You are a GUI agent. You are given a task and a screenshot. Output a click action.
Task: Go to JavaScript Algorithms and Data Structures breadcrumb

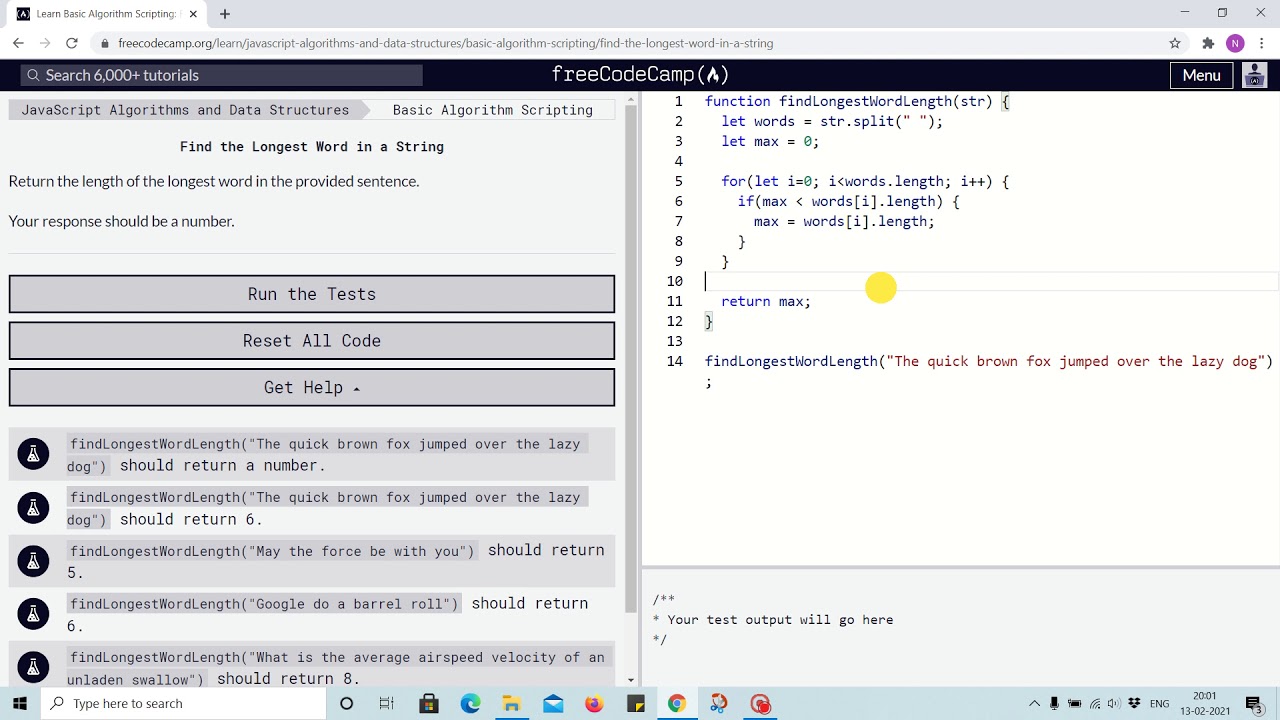(185, 110)
